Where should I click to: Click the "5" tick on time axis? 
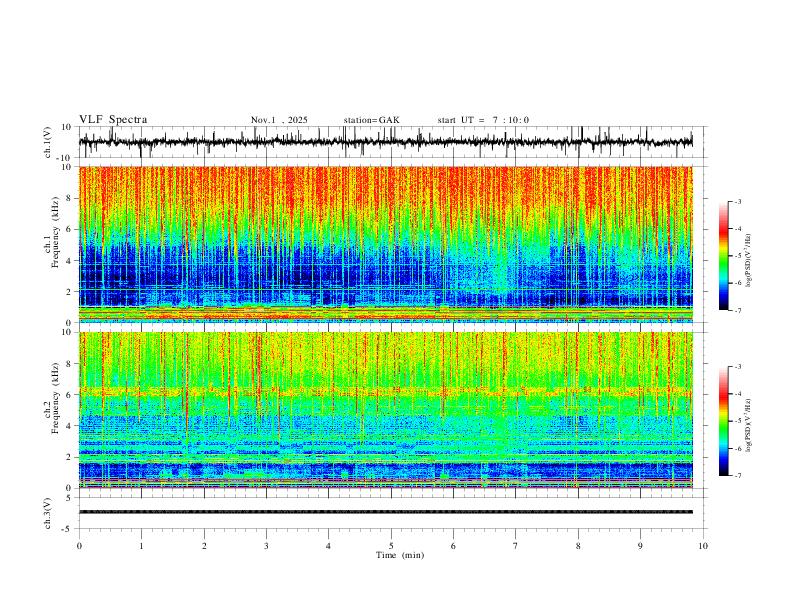[390, 546]
